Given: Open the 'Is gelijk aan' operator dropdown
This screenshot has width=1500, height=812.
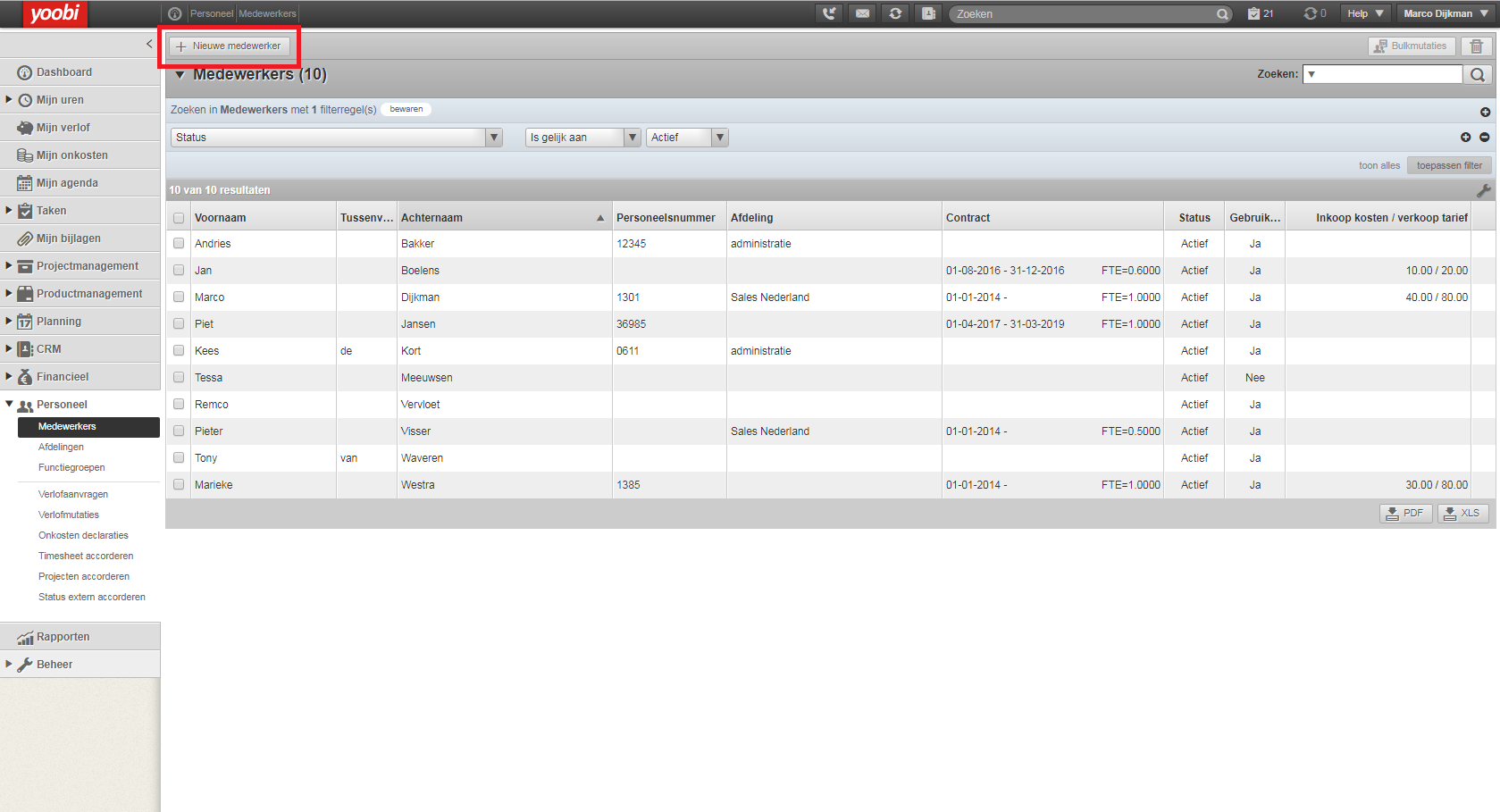Looking at the screenshot, I should point(582,138).
